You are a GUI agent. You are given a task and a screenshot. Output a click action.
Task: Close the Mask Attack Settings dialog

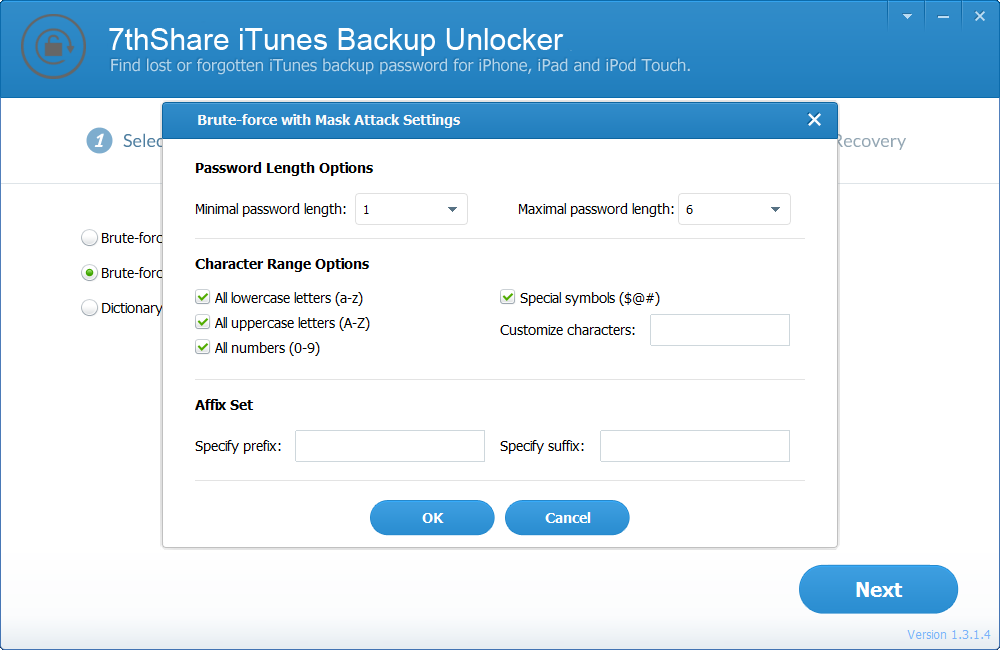click(814, 120)
